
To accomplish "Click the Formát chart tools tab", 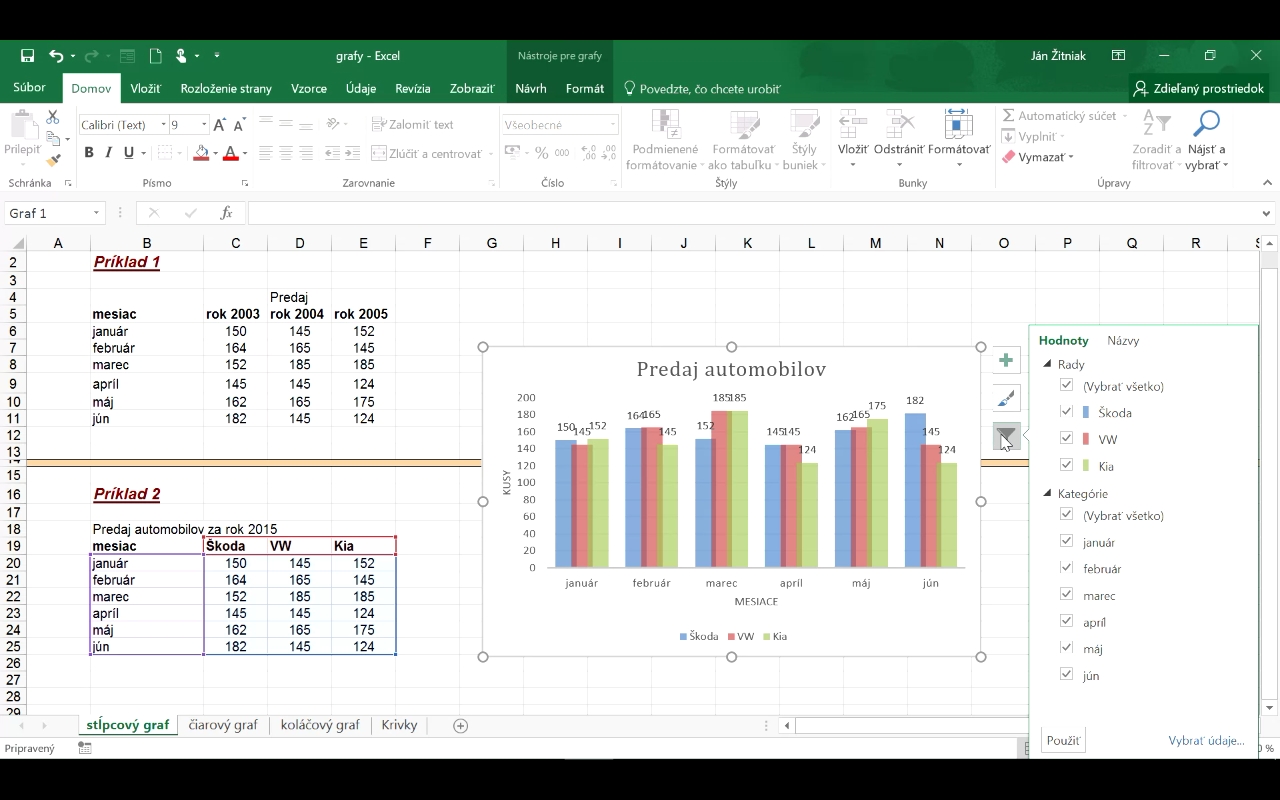I will pos(585,88).
